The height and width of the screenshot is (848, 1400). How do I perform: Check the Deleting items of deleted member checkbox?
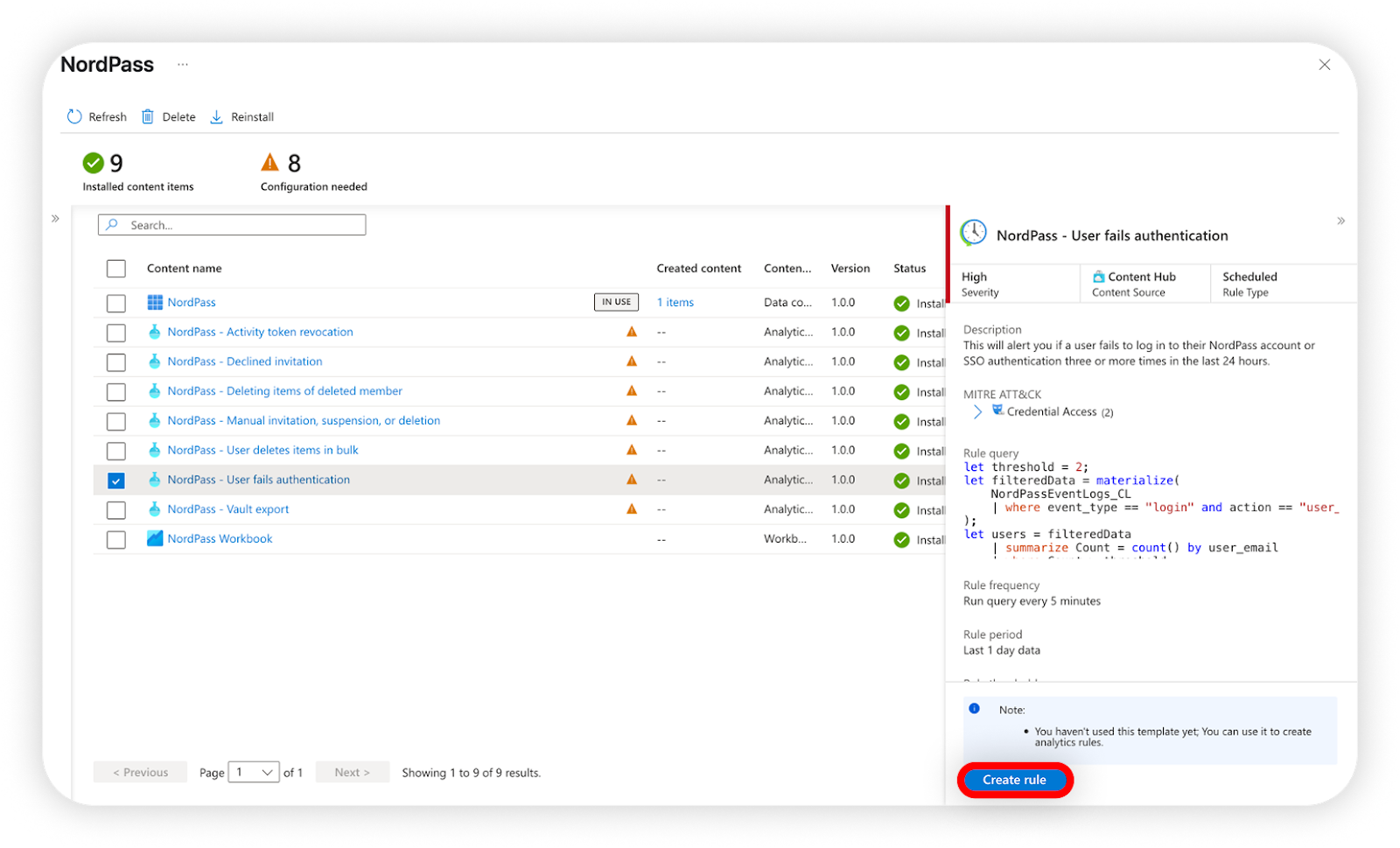click(x=116, y=392)
